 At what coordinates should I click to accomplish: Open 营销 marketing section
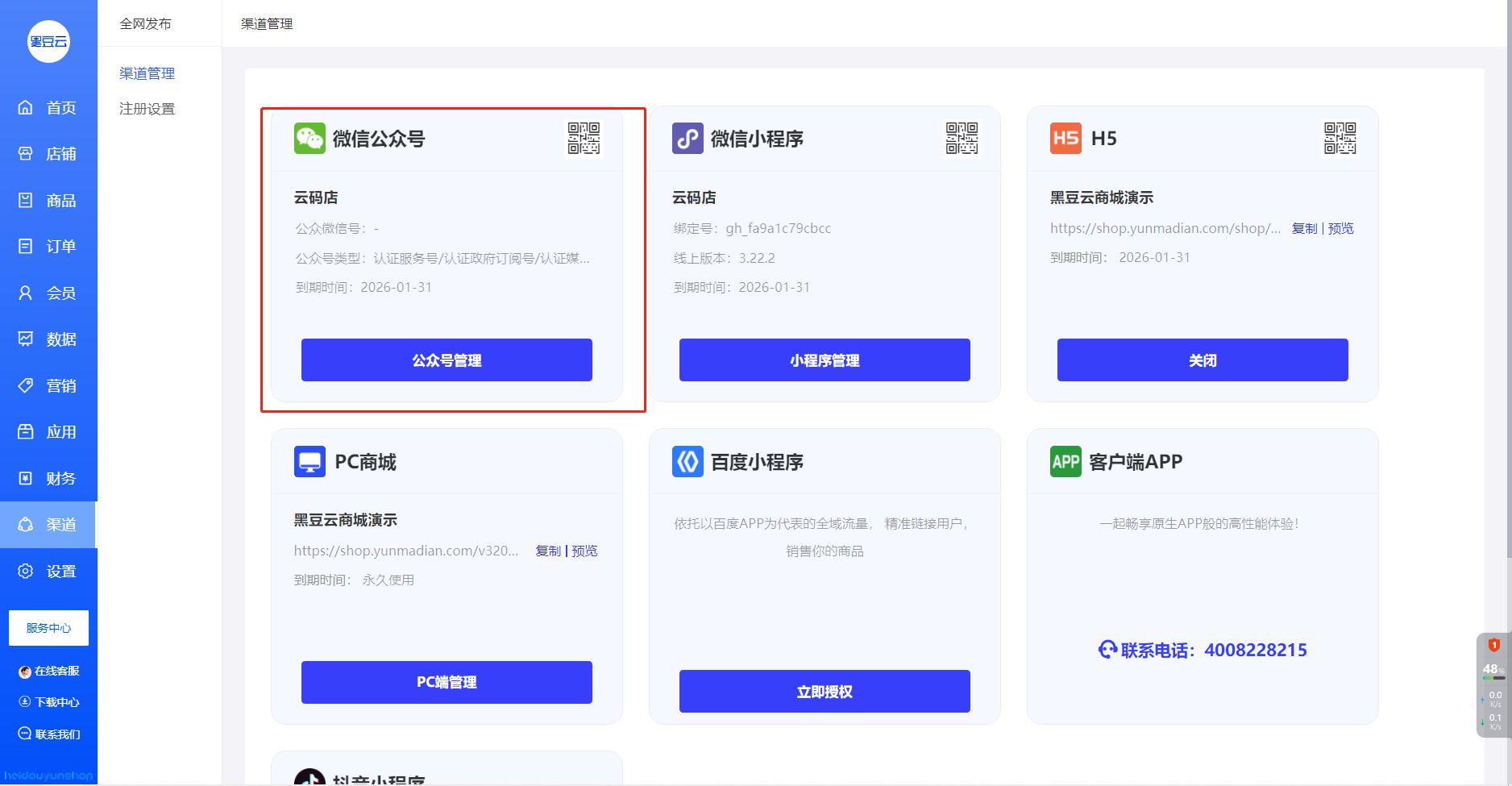48,385
